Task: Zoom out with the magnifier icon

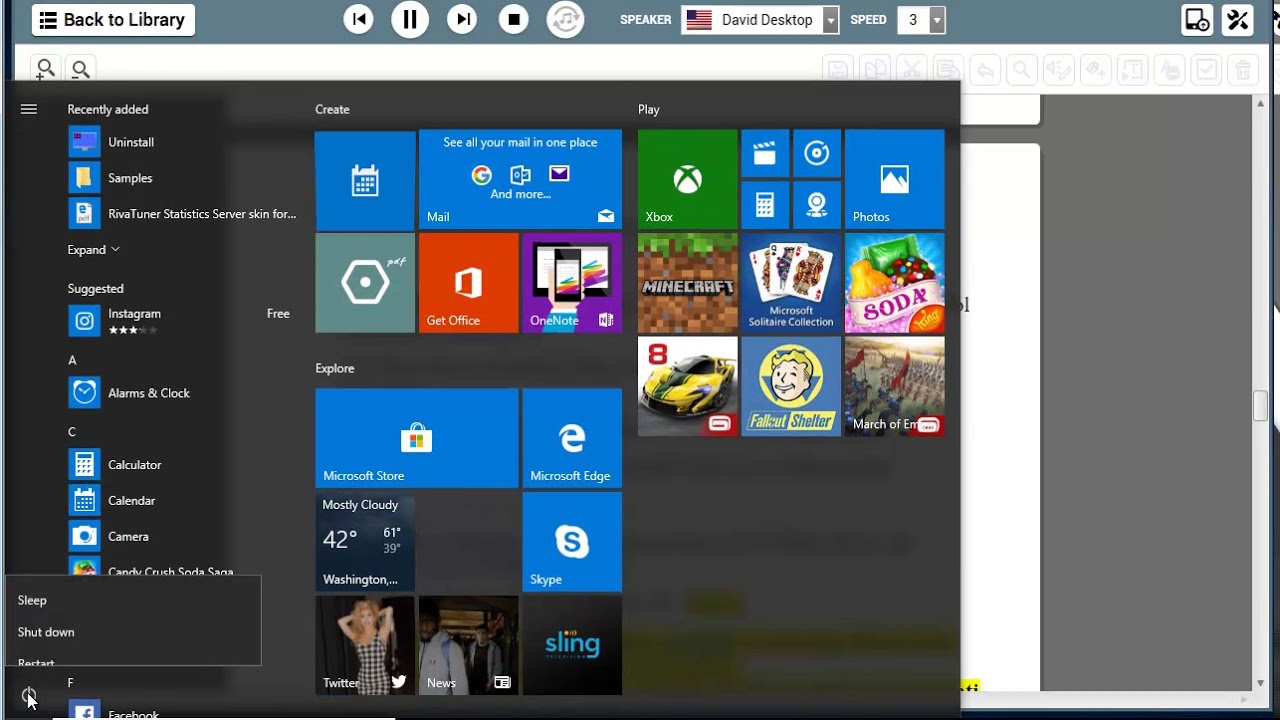Action: (x=81, y=69)
